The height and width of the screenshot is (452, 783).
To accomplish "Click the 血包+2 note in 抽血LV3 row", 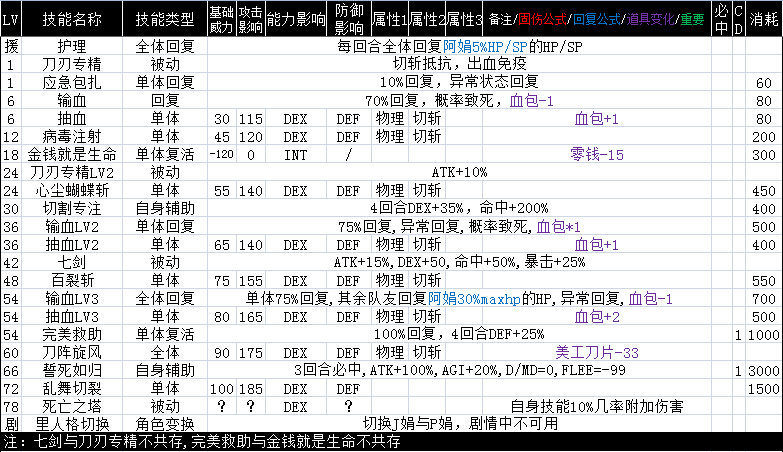I will (597, 317).
